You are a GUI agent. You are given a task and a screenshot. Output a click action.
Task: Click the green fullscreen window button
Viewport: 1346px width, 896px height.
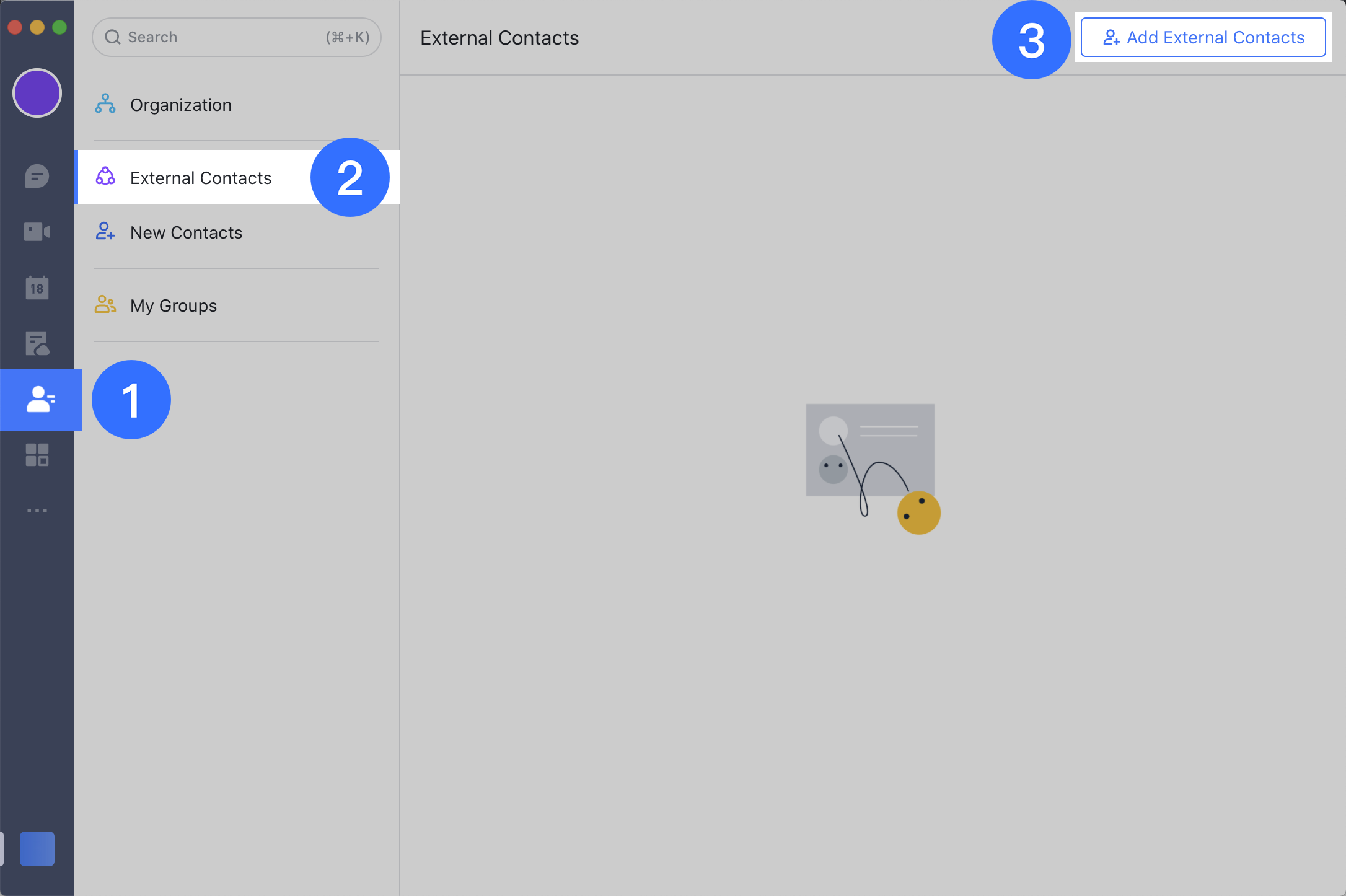tap(59, 27)
